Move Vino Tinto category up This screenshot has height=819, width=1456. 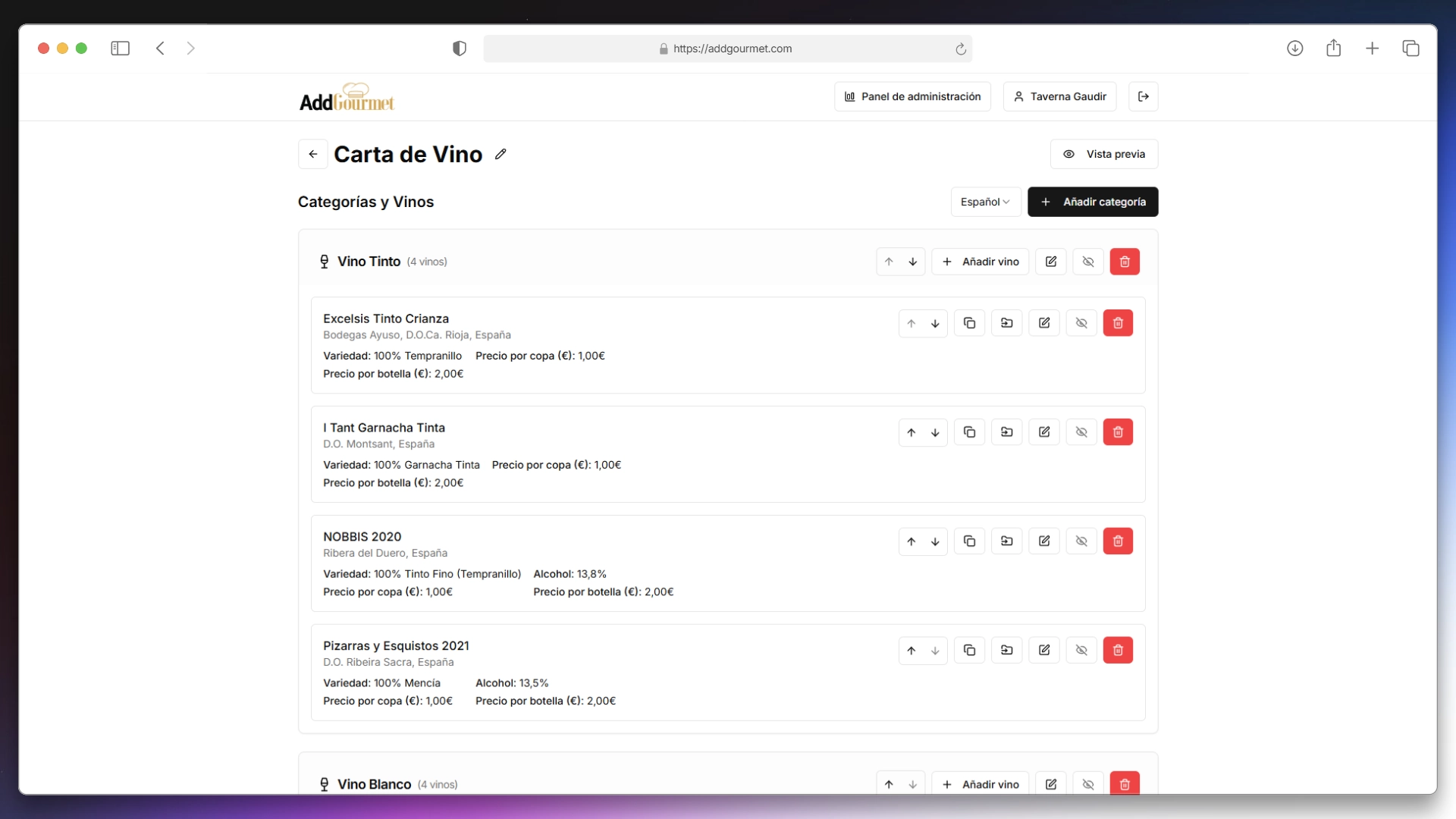tap(889, 262)
